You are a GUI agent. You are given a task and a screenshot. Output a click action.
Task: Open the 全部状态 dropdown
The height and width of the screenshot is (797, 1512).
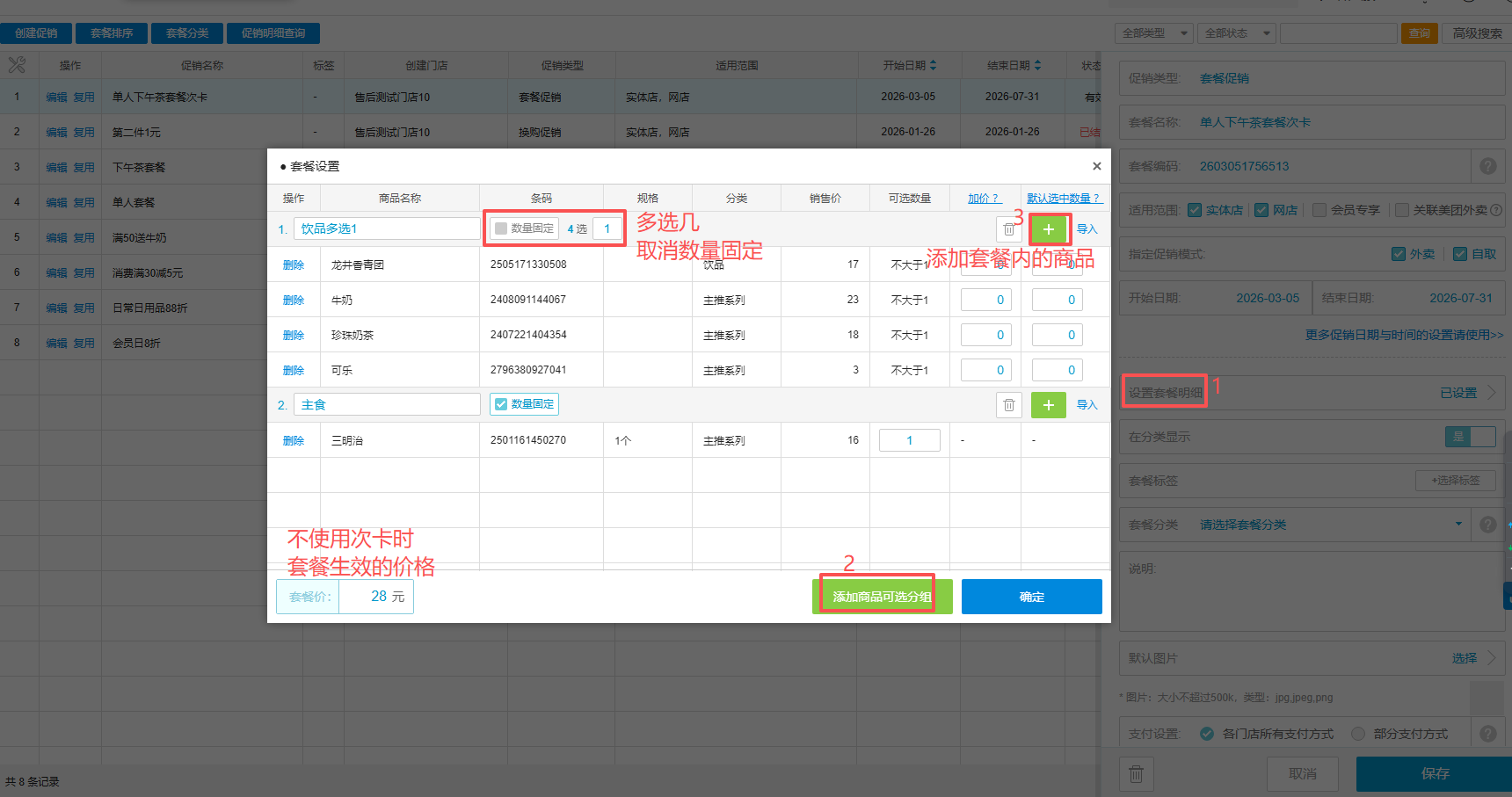pyautogui.click(x=1237, y=33)
